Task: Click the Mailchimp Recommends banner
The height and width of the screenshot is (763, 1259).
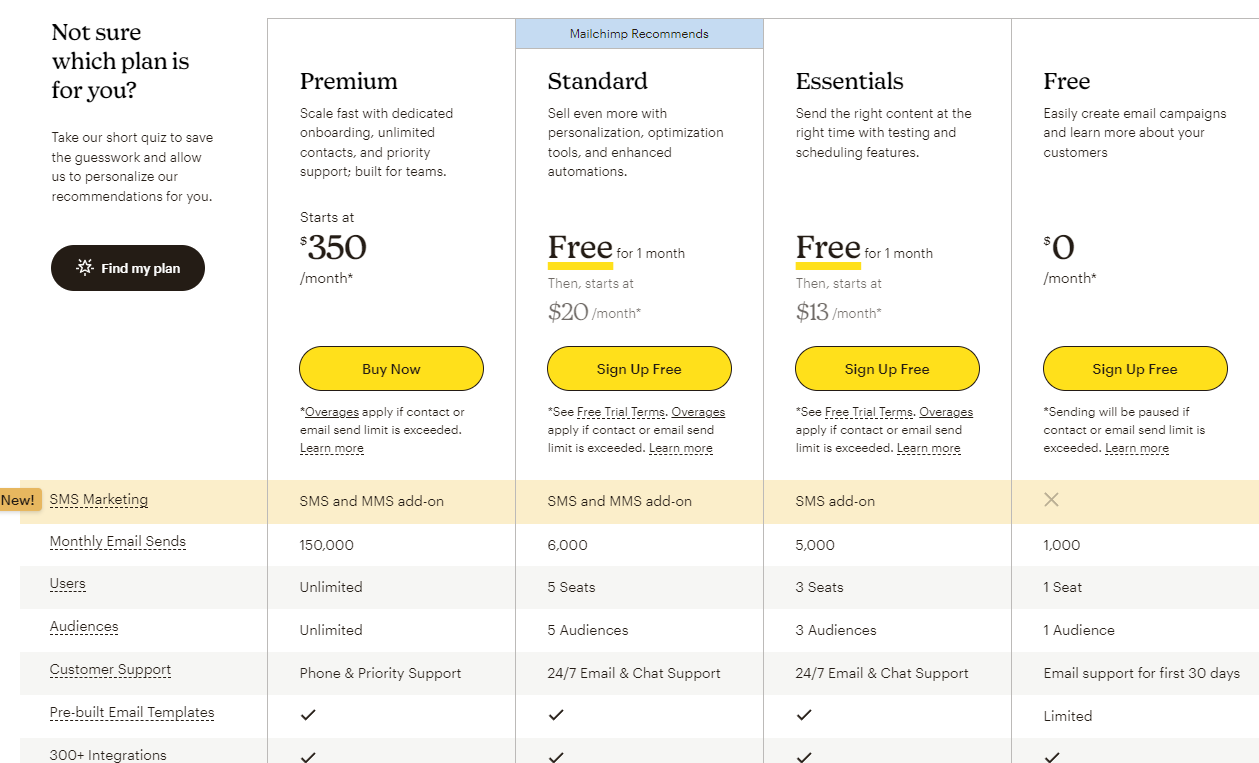Action: click(639, 34)
